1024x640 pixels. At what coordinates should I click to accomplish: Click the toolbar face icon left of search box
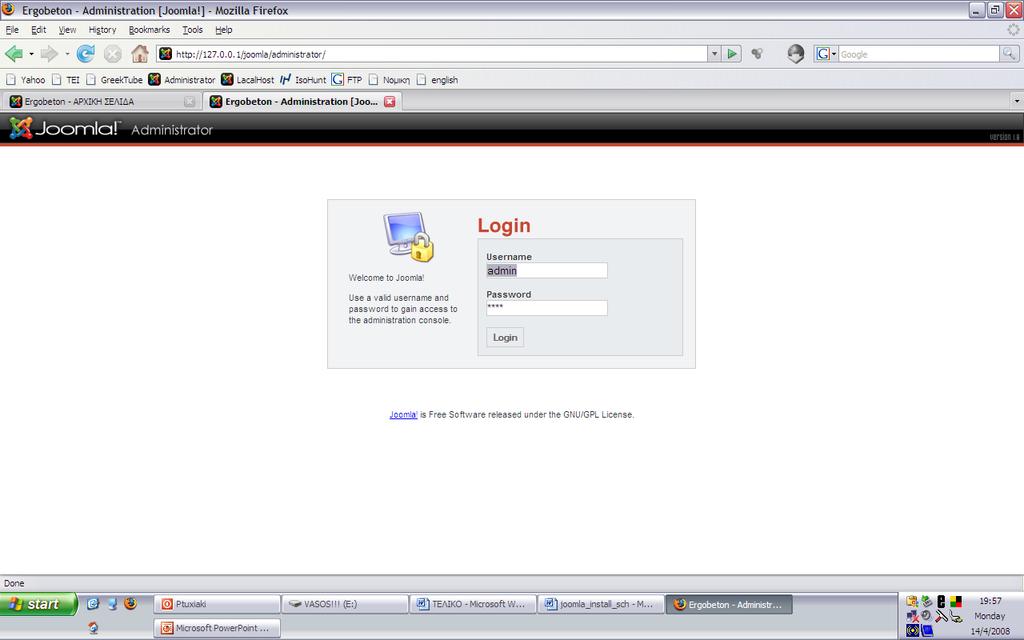click(795, 54)
